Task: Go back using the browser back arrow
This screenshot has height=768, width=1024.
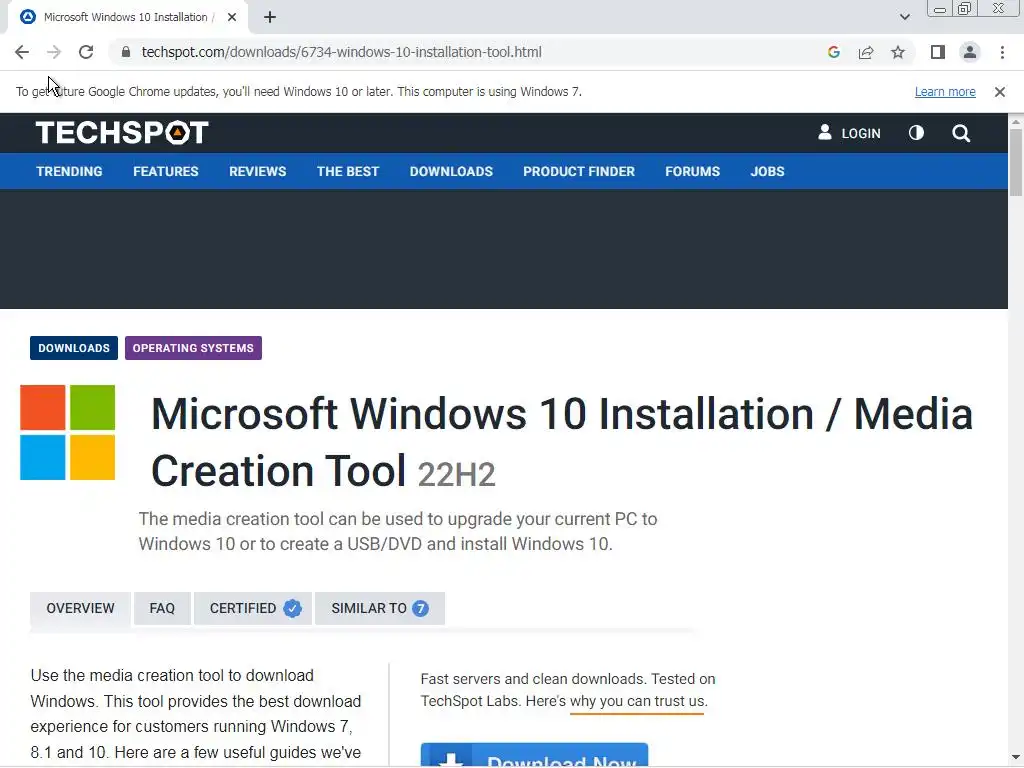Action: (x=22, y=52)
